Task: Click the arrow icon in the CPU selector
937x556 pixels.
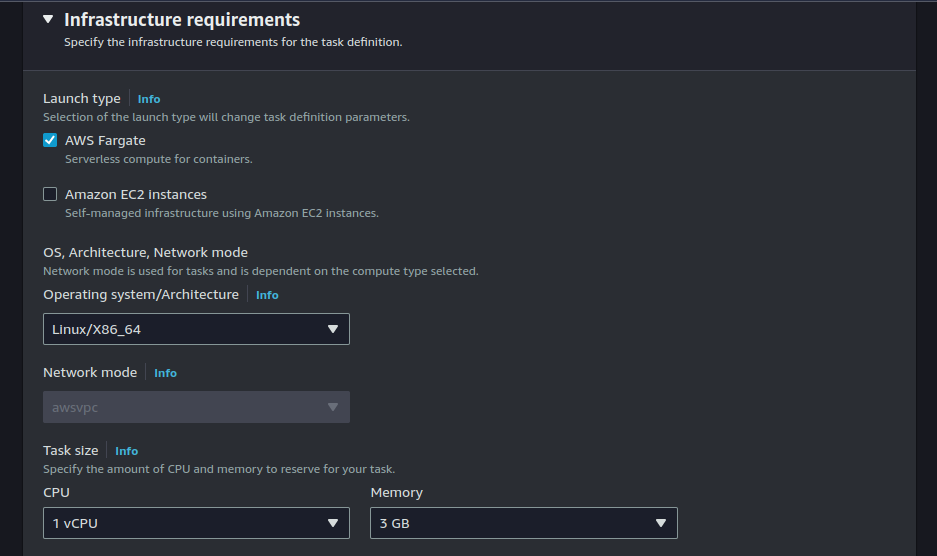Action: pos(333,523)
